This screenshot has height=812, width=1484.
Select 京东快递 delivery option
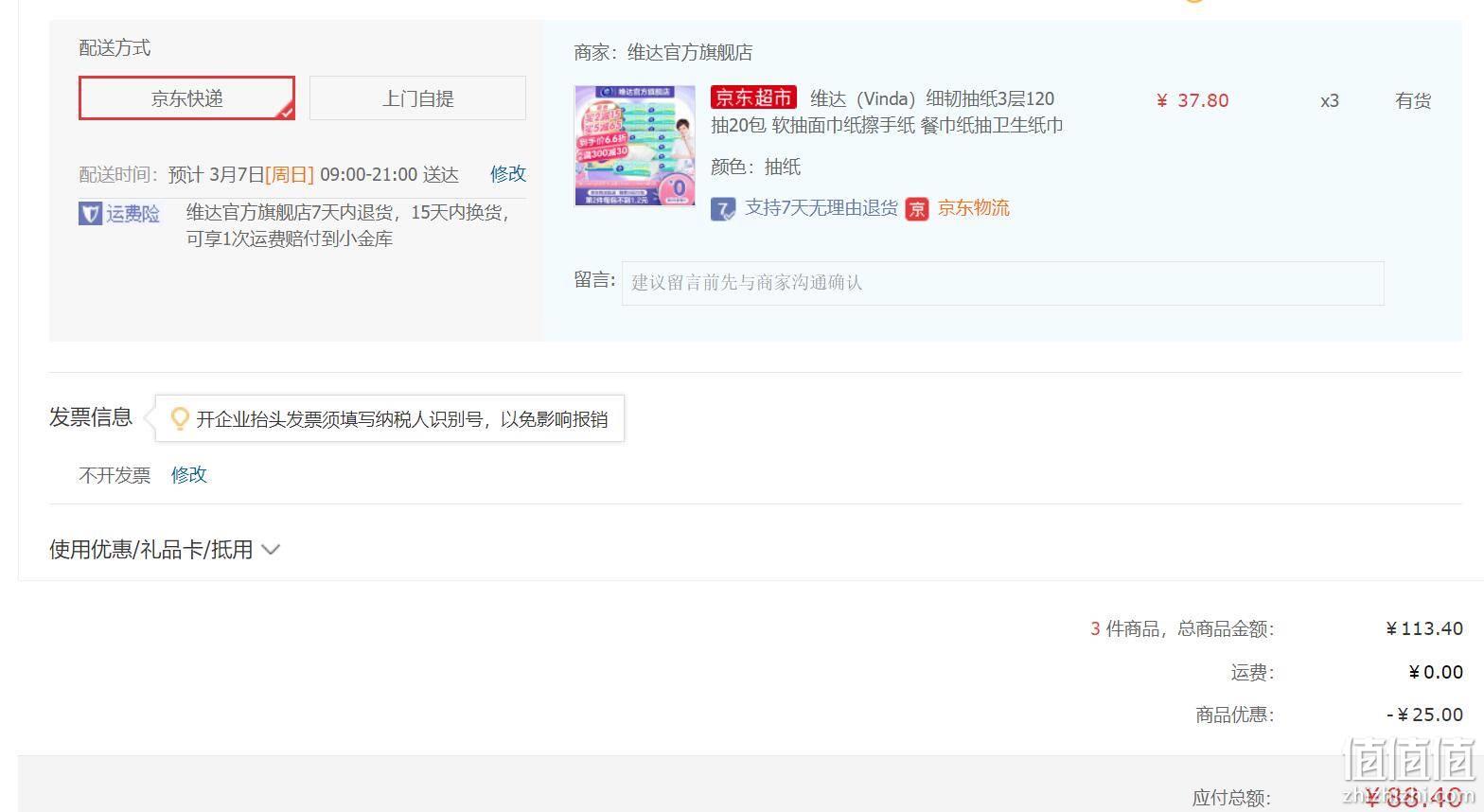[x=186, y=98]
